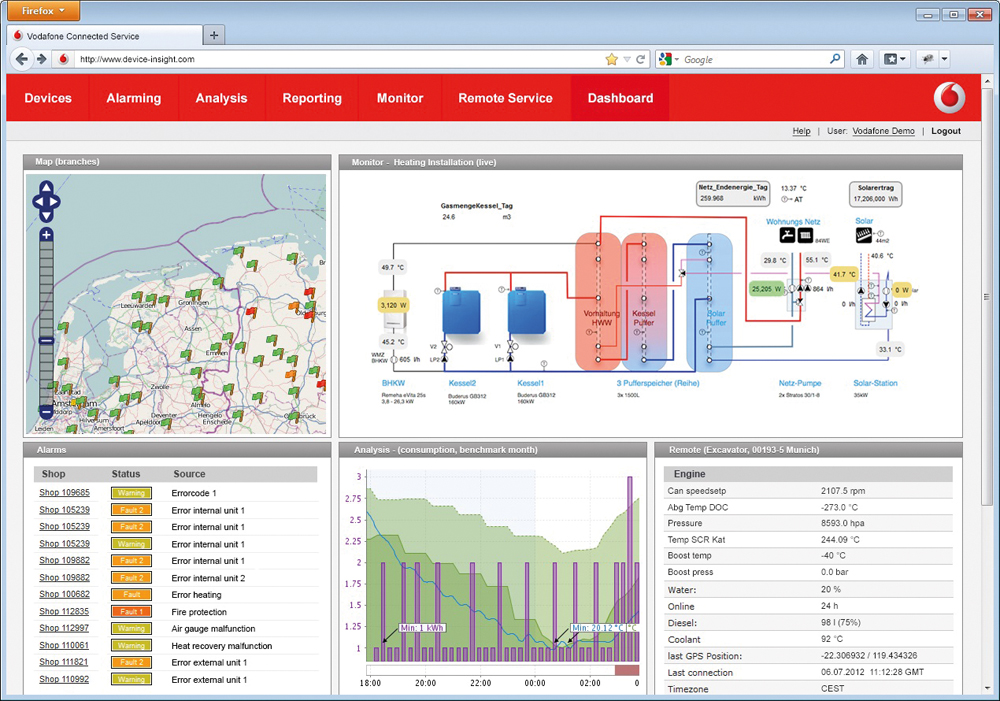1000x701 pixels.
Task: Click the Logout link
Action: click(x=945, y=131)
